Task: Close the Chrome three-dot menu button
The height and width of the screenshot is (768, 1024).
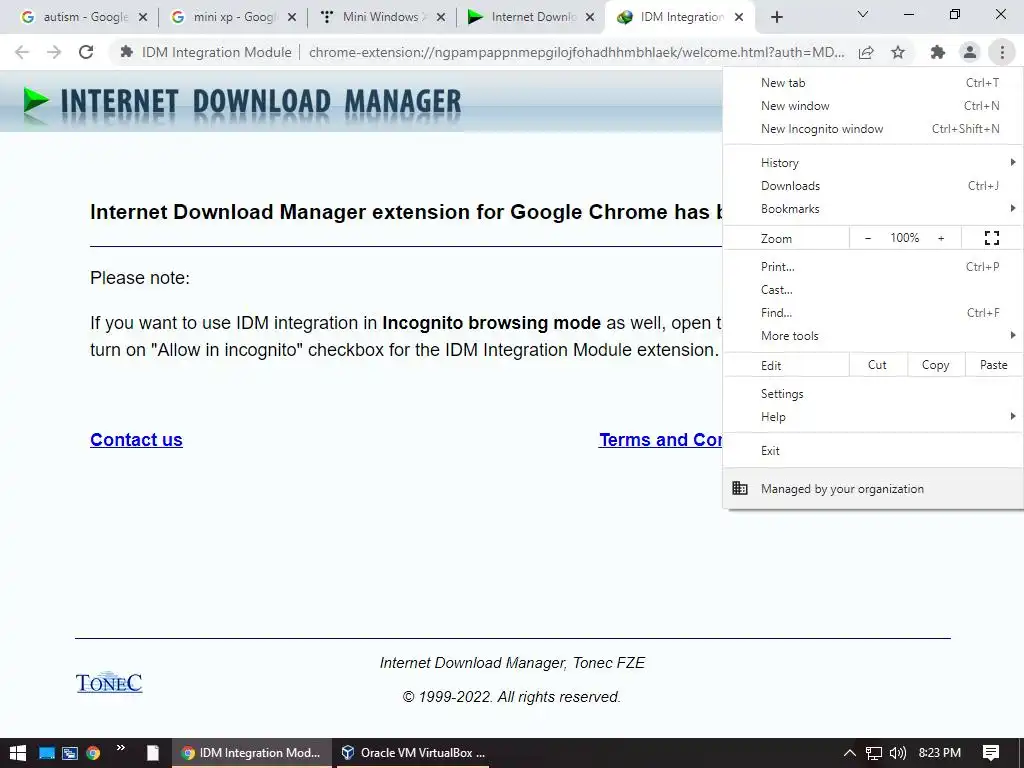Action: [1002, 52]
